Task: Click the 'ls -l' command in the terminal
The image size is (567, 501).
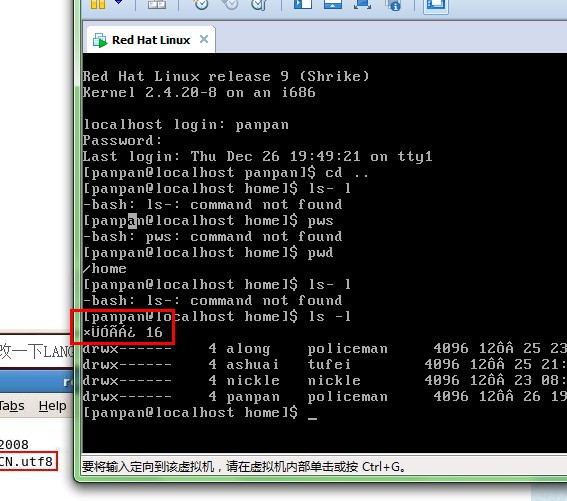Action: [329, 317]
